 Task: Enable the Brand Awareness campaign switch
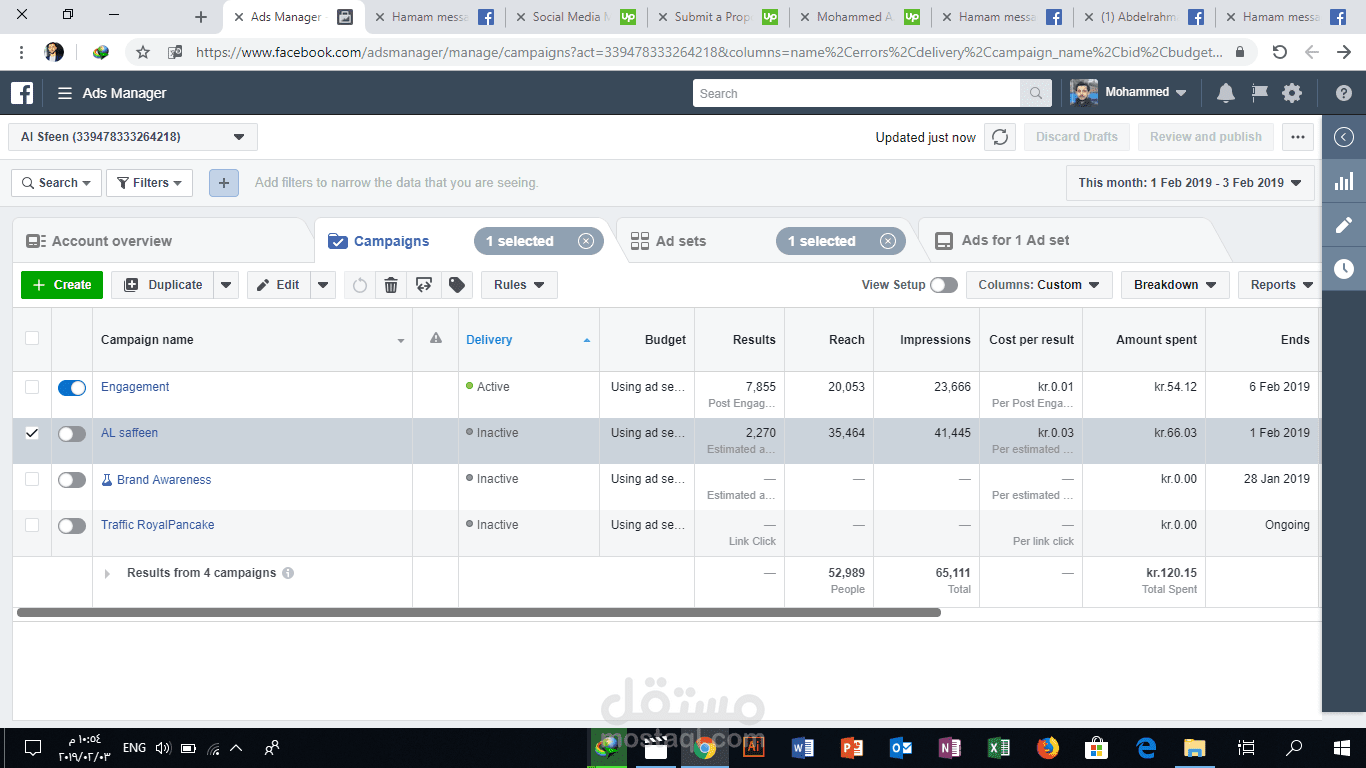(x=72, y=480)
